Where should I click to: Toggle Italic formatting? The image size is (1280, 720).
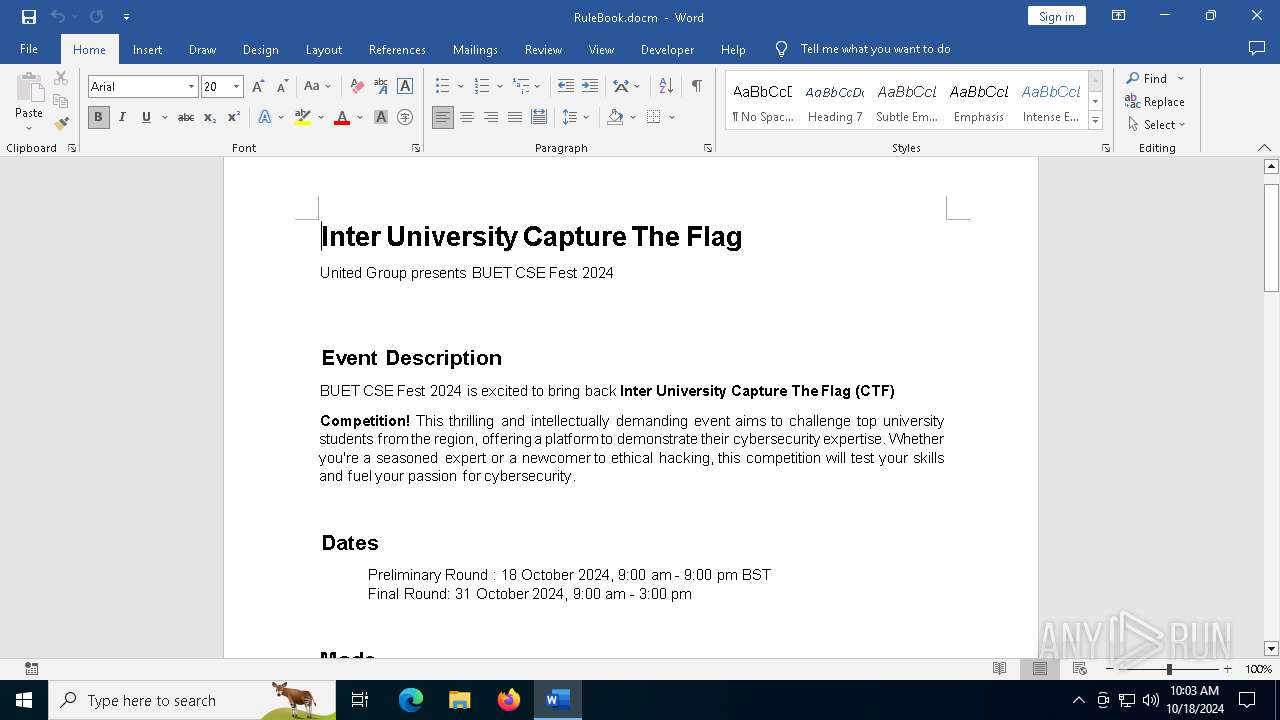tap(122, 117)
